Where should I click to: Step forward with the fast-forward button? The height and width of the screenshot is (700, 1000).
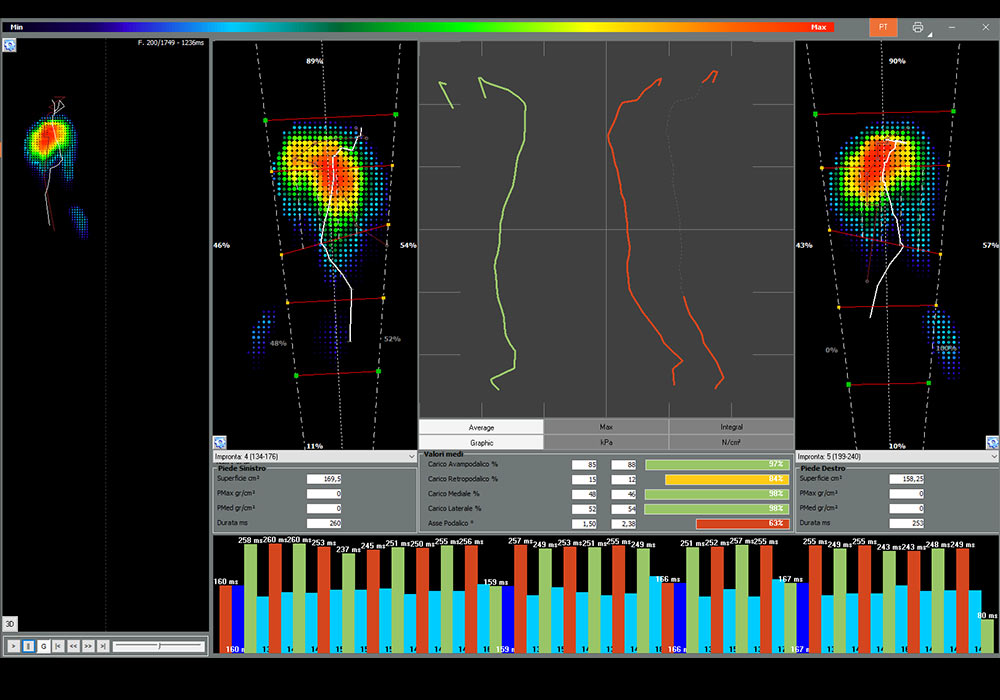coord(88,646)
